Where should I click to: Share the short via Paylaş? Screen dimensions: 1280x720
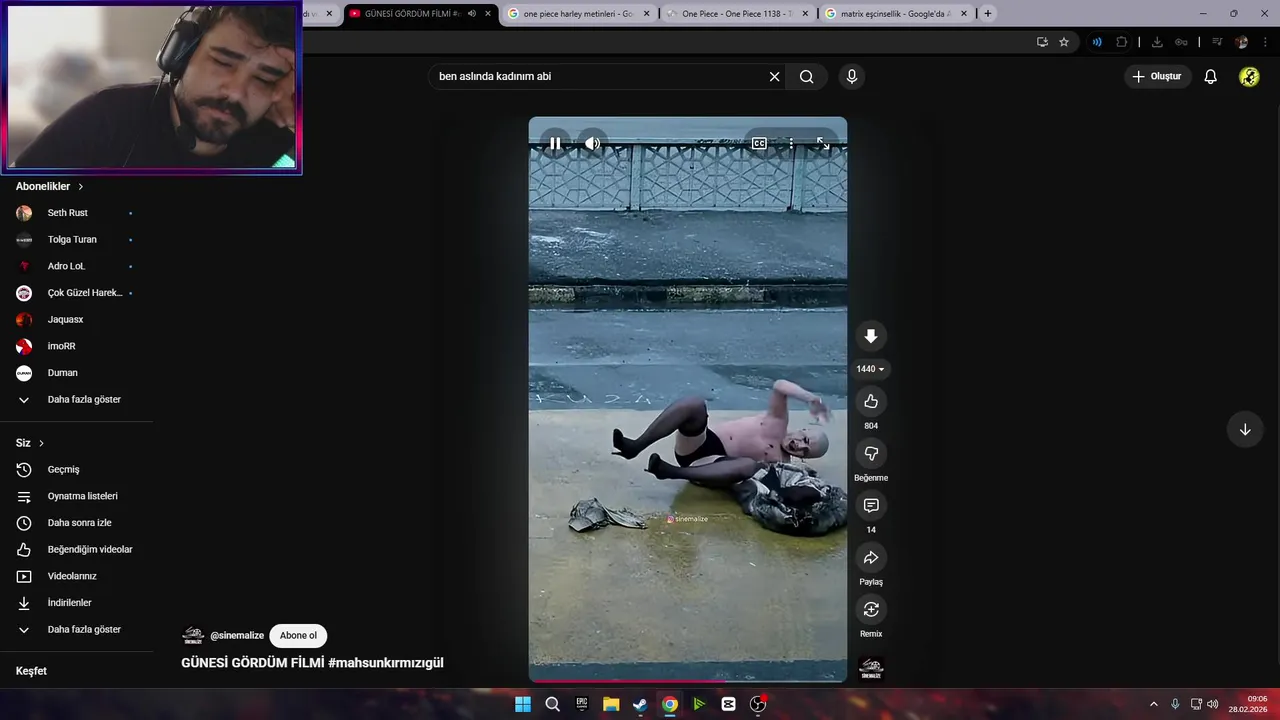click(x=871, y=557)
